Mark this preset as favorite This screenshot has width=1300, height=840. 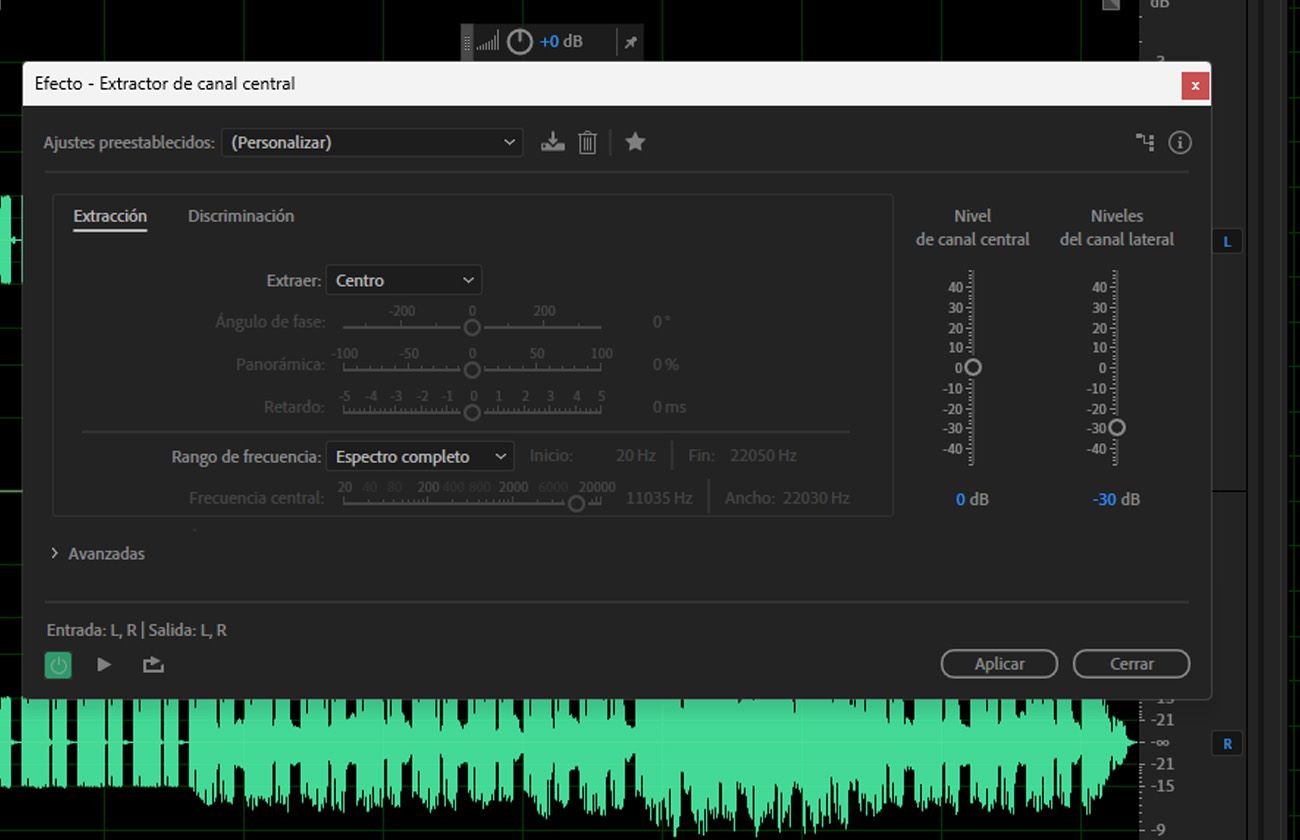[635, 142]
